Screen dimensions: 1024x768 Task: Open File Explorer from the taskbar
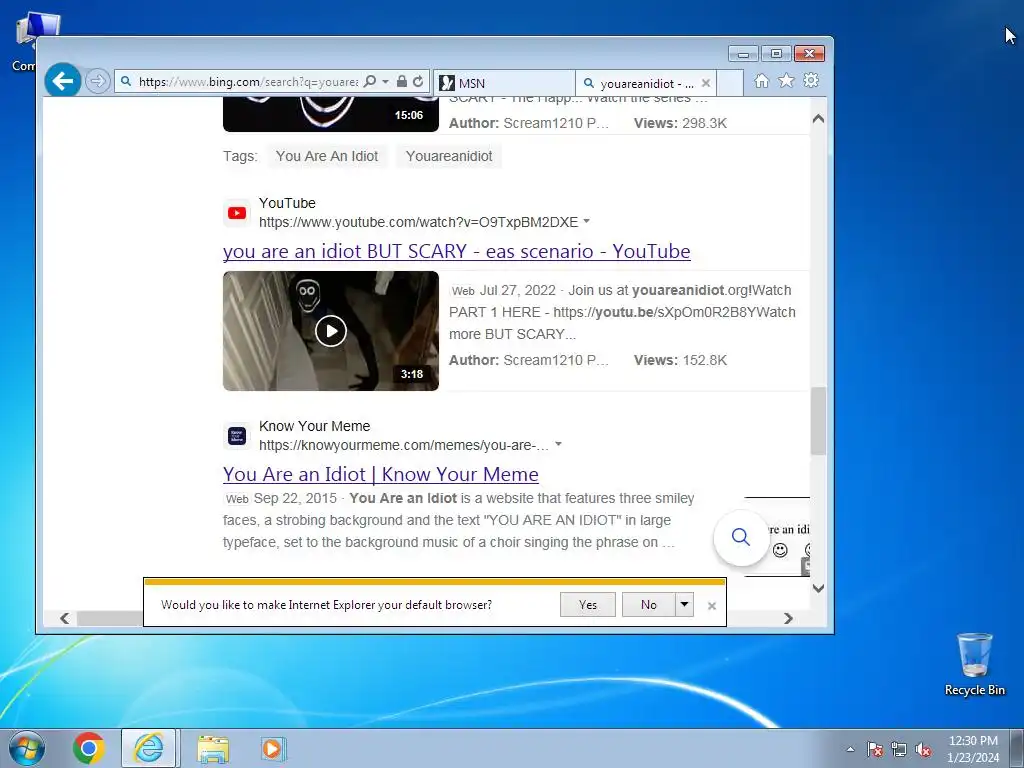(213, 748)
